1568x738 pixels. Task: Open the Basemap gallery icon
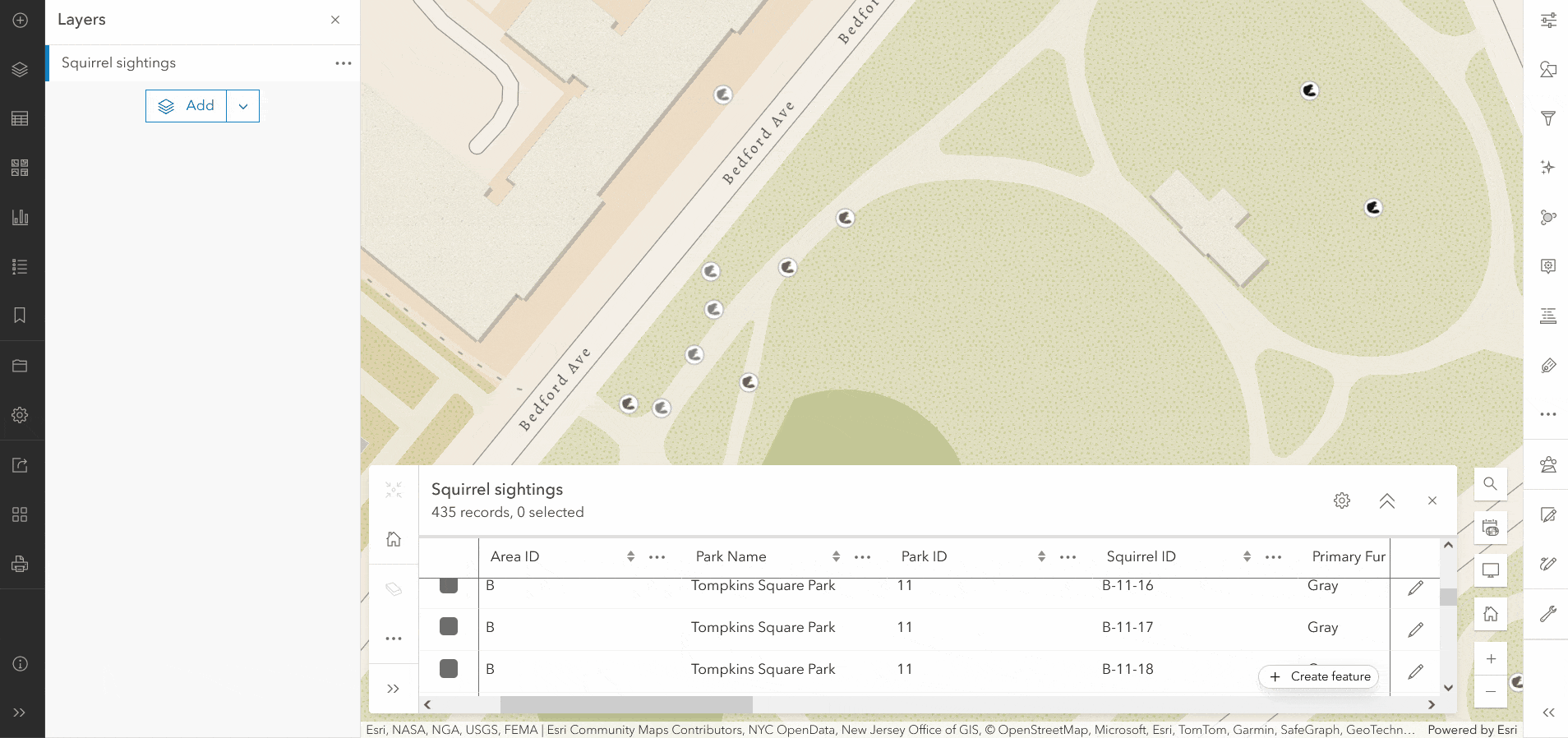pyautogui.click(x=21, y=168)
